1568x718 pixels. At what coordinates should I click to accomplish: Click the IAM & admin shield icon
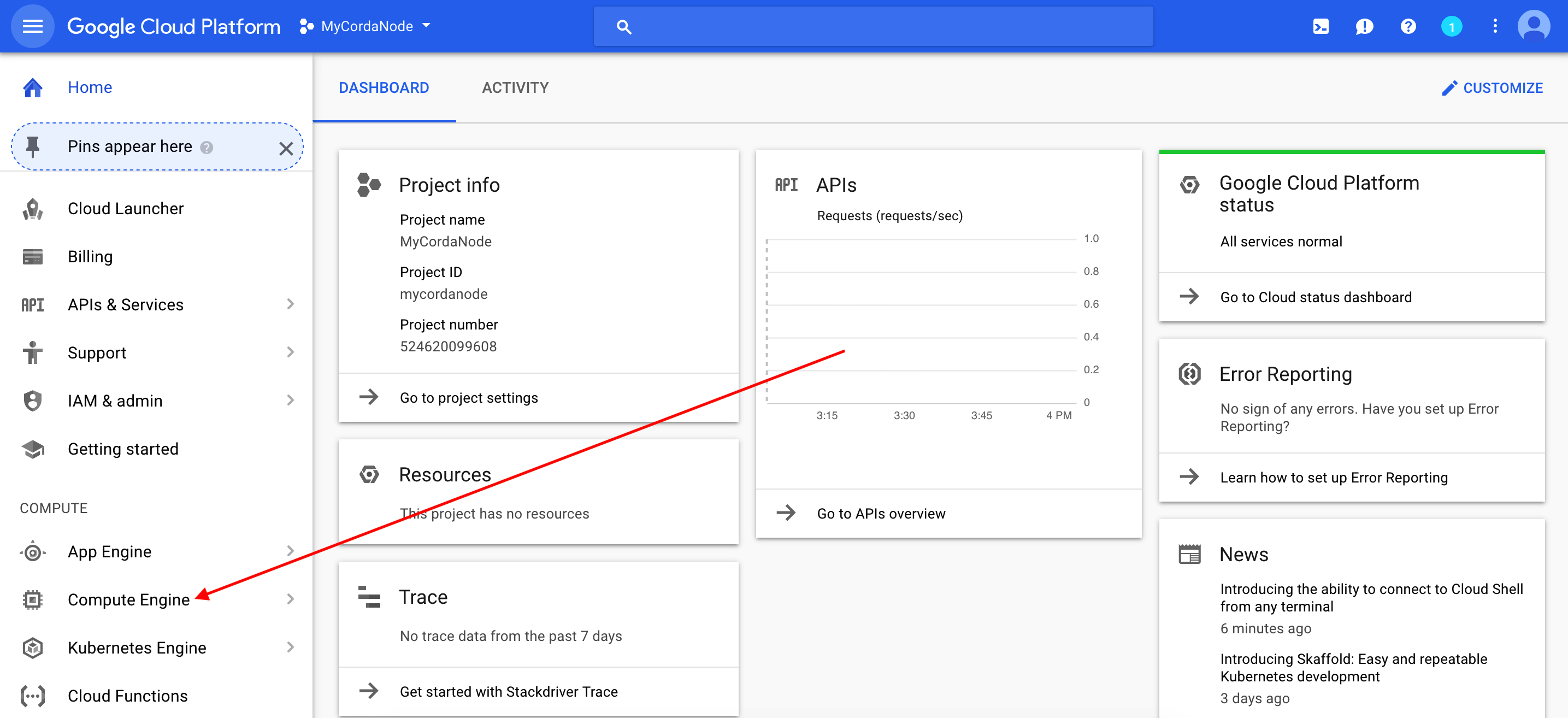tap(33, 401)
